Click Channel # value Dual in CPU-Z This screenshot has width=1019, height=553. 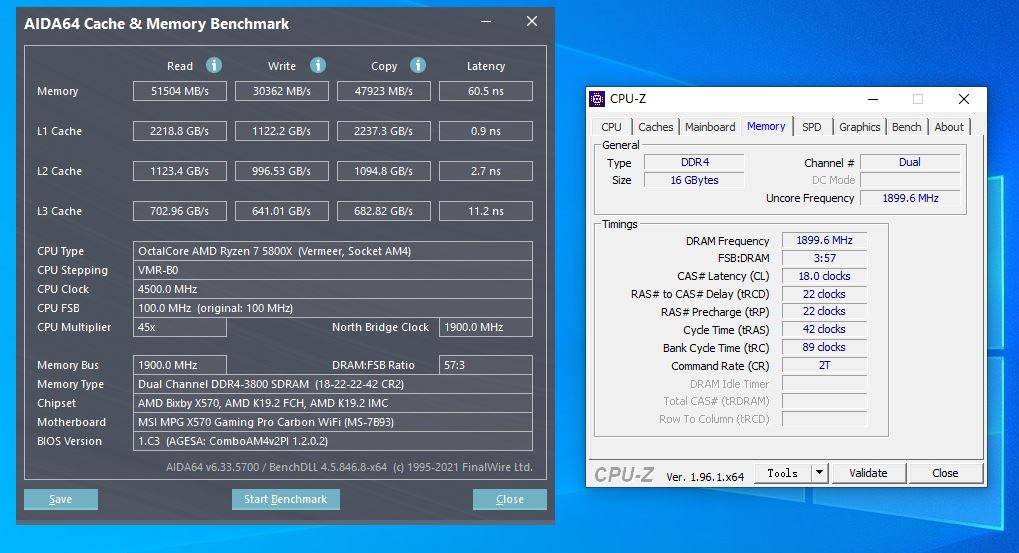910,162
